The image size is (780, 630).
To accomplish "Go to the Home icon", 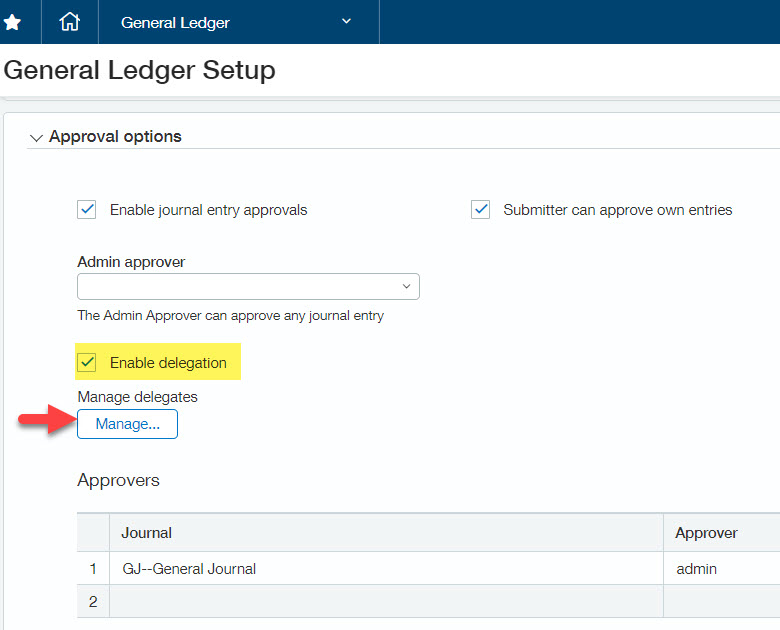I will click(69, 22).
